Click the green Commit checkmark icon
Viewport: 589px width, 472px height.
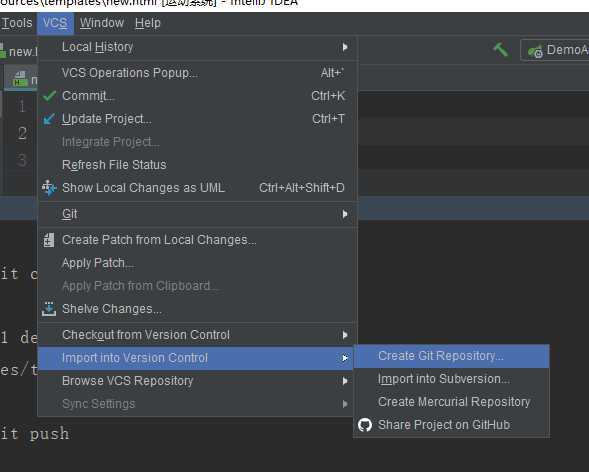click(x=49, y=96)
